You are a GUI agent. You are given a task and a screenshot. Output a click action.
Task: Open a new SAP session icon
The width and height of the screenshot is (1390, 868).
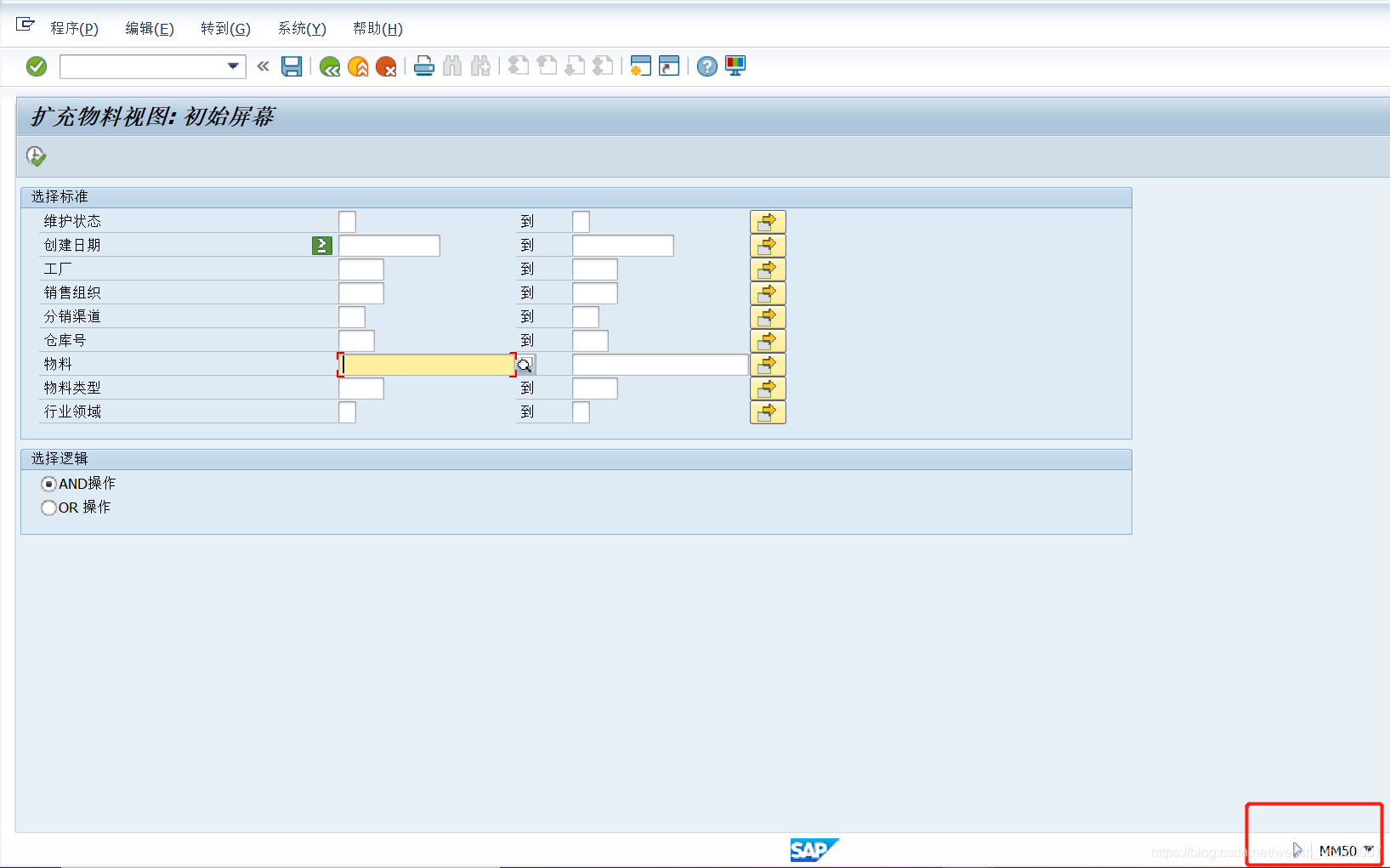[x=640, y=66]
